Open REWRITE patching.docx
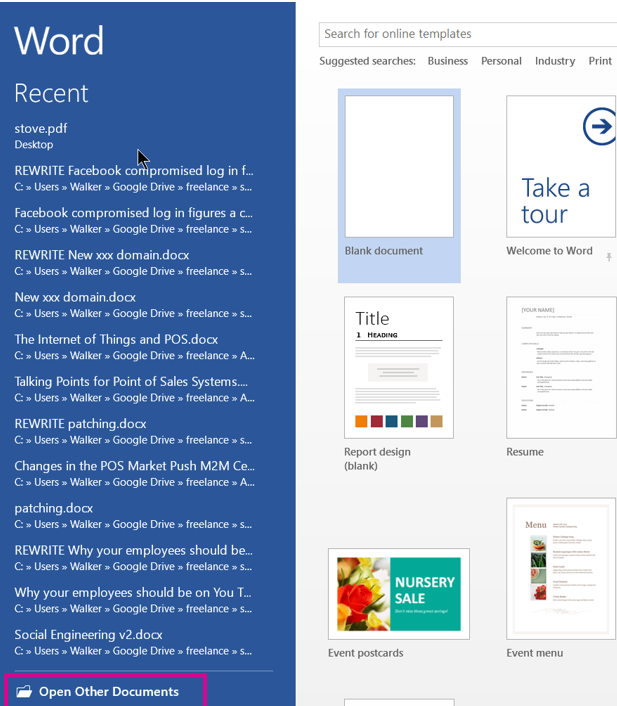The image size is (617, 706). click(x=135, y=431)
